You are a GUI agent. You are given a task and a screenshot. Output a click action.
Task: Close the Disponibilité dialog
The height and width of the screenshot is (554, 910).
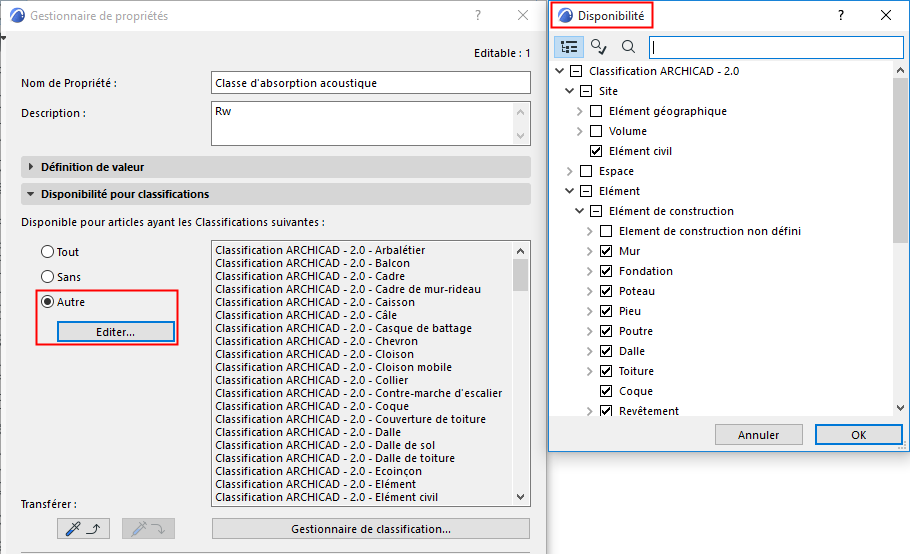click(886, 16)
